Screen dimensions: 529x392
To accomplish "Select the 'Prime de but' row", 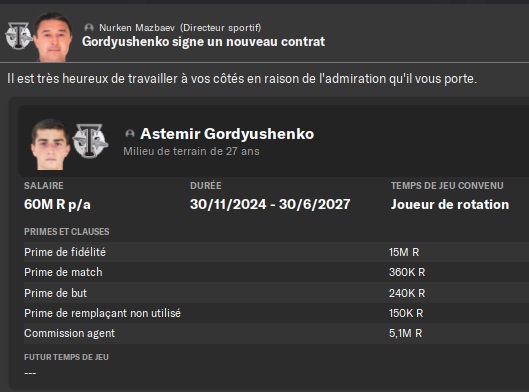I will pyautogui.click(x=276, y=293).
